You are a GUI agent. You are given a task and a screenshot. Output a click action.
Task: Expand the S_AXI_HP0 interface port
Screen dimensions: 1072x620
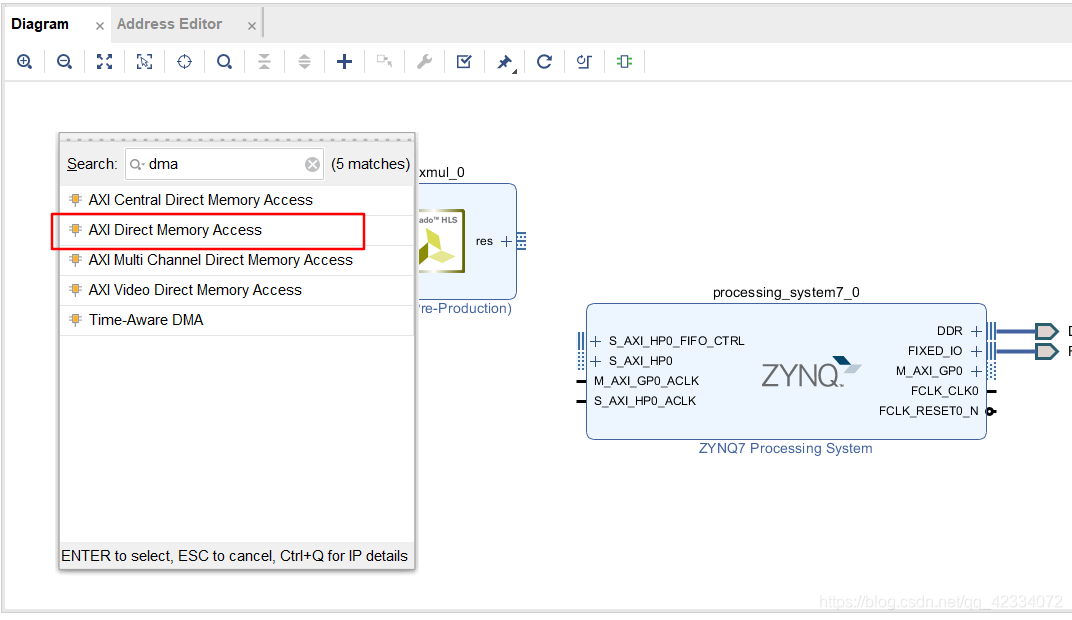click(x=595, y=361)
